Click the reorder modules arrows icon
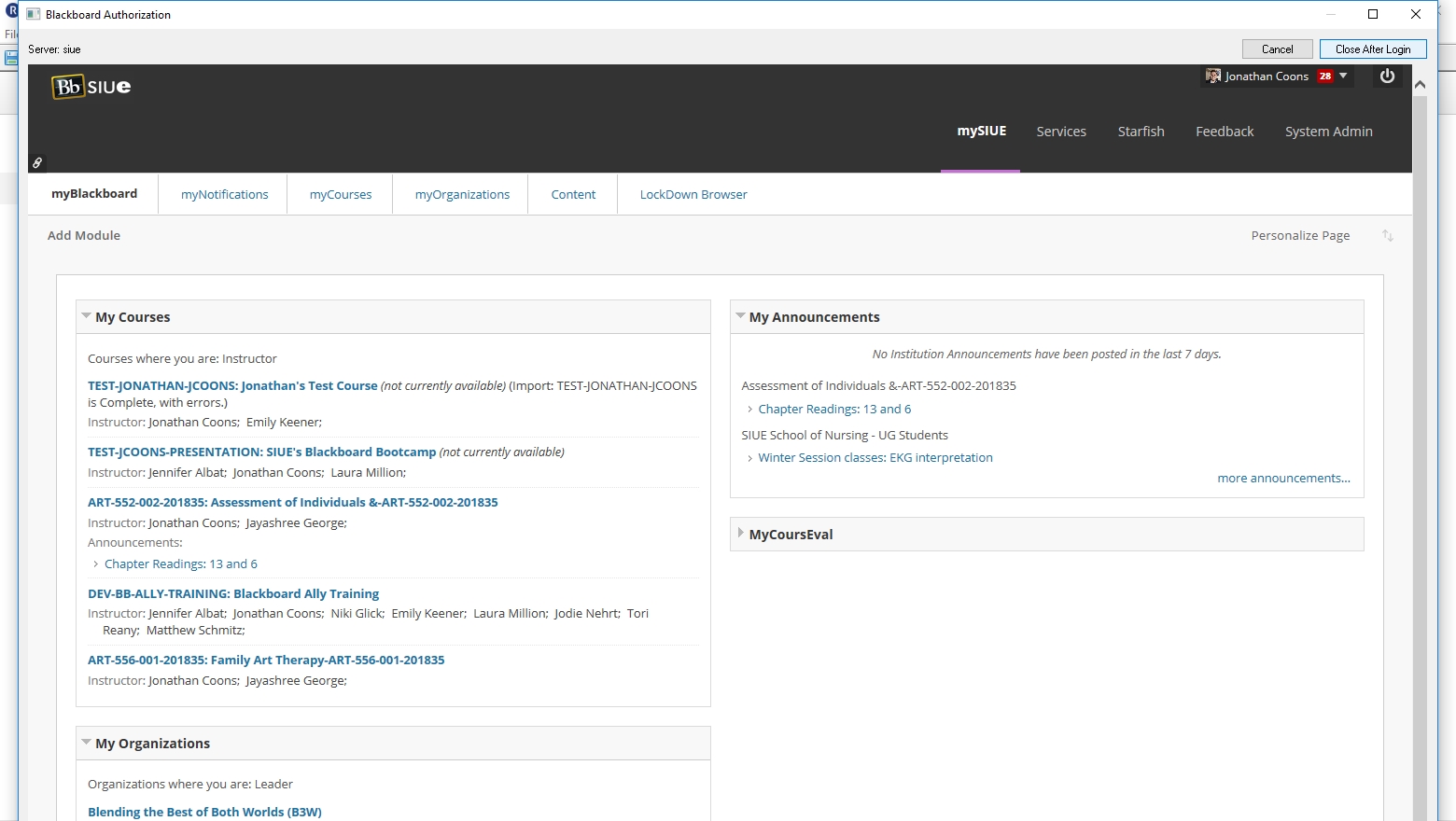The image size is (1456, 821). [x=1387, y=236]
